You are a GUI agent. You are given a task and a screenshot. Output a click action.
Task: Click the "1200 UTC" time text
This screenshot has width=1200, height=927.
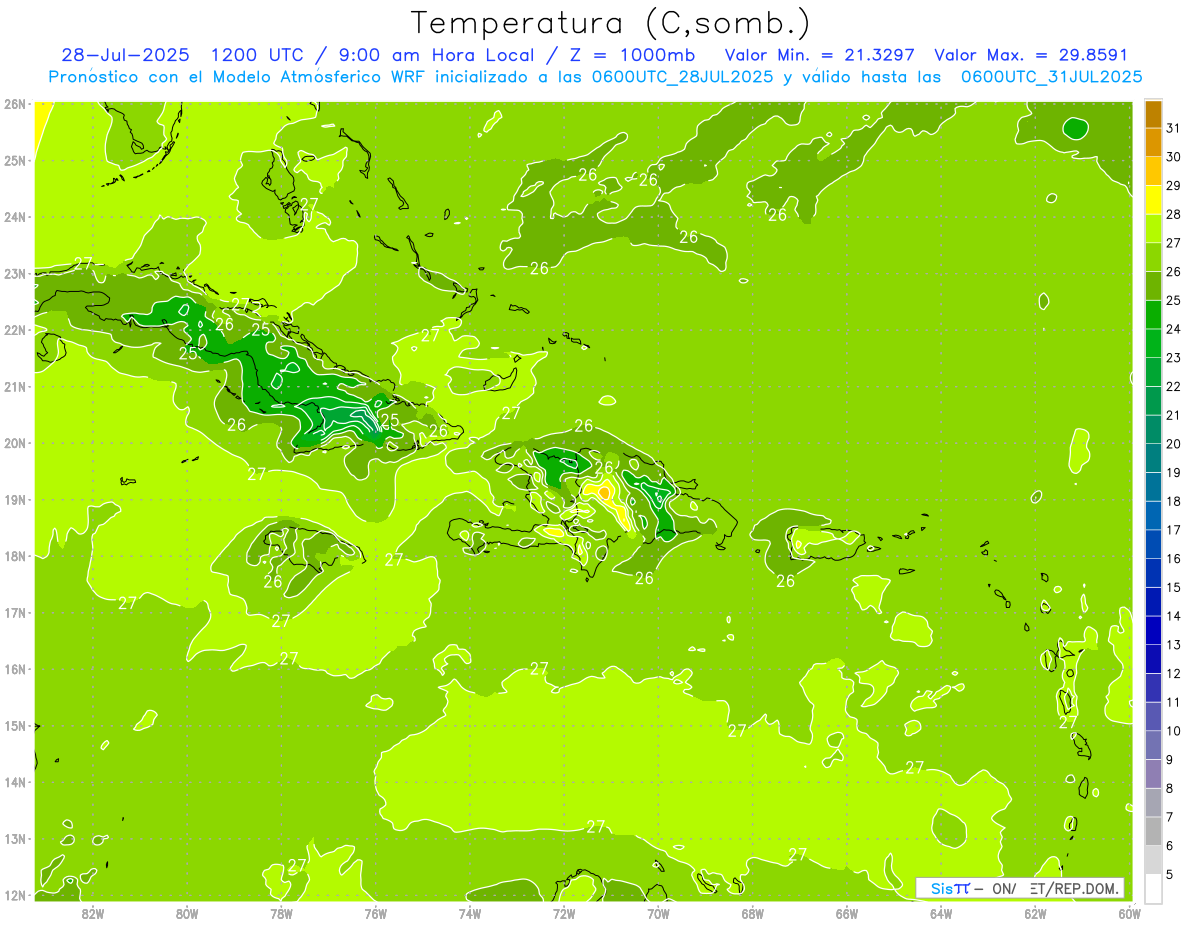click(259, 55)
